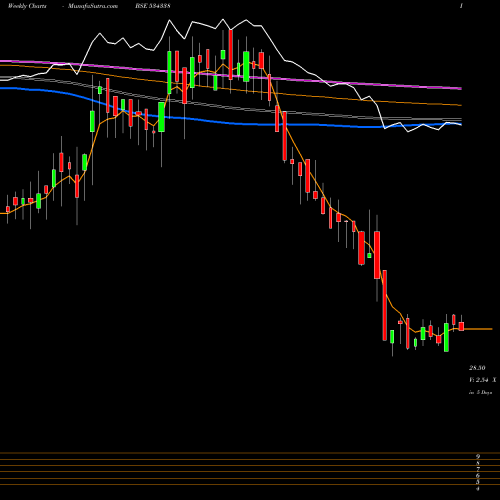Screen dimensions: 500x500
Task: Click the tallest red candlestick at chart peak
Action: pyautogui.click(x=230, y=55)
